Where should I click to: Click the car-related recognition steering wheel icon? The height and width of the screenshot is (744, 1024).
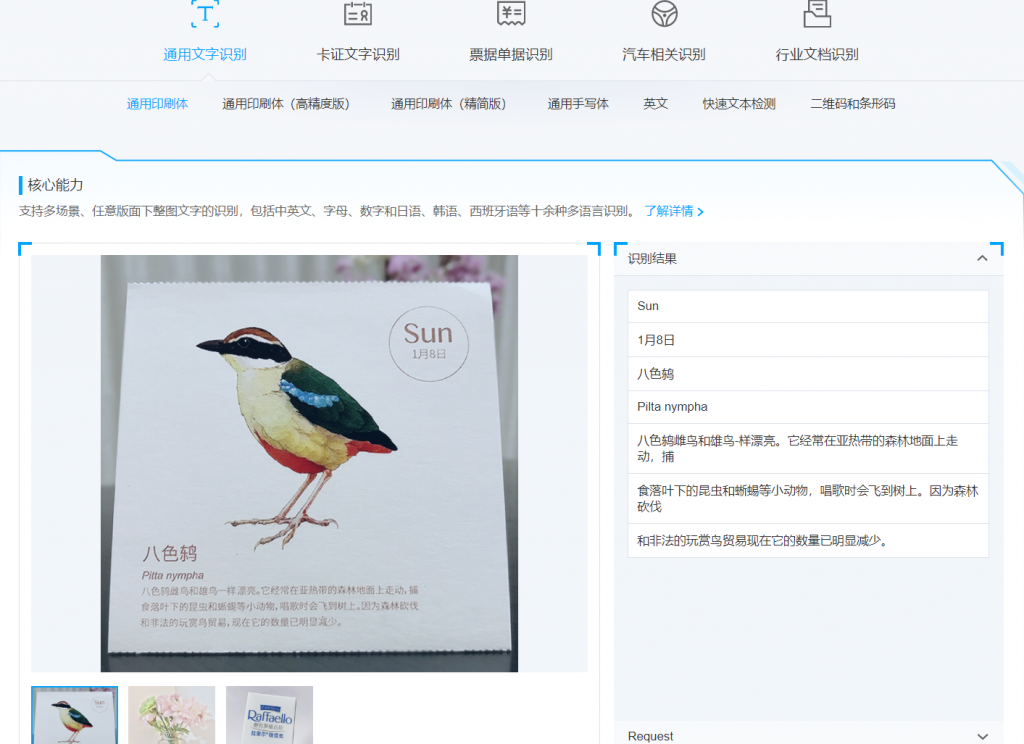click(x=664, y=13)
